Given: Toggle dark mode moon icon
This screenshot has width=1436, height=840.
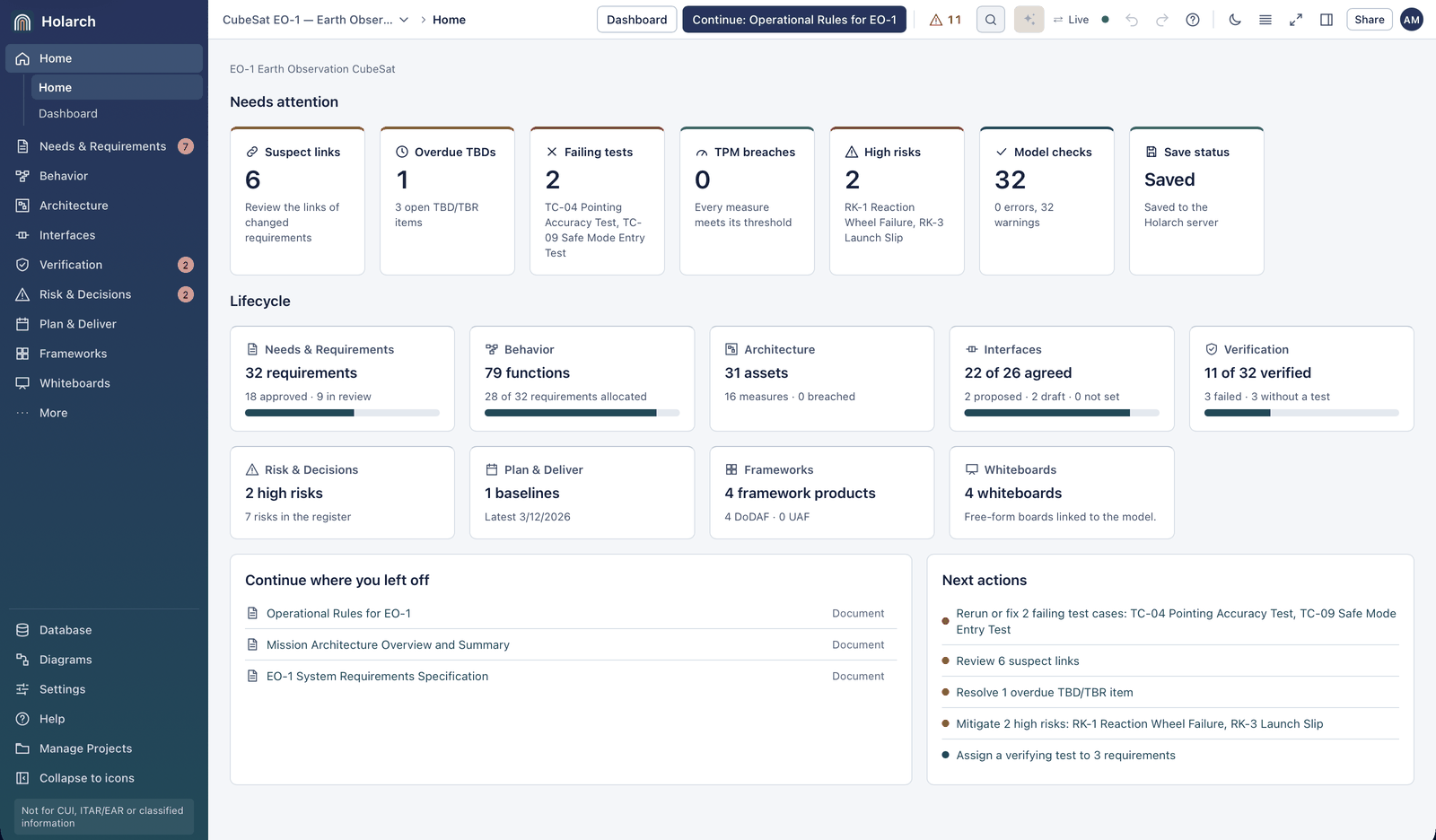Looking at the screenshot, I should coord(1235,20).
